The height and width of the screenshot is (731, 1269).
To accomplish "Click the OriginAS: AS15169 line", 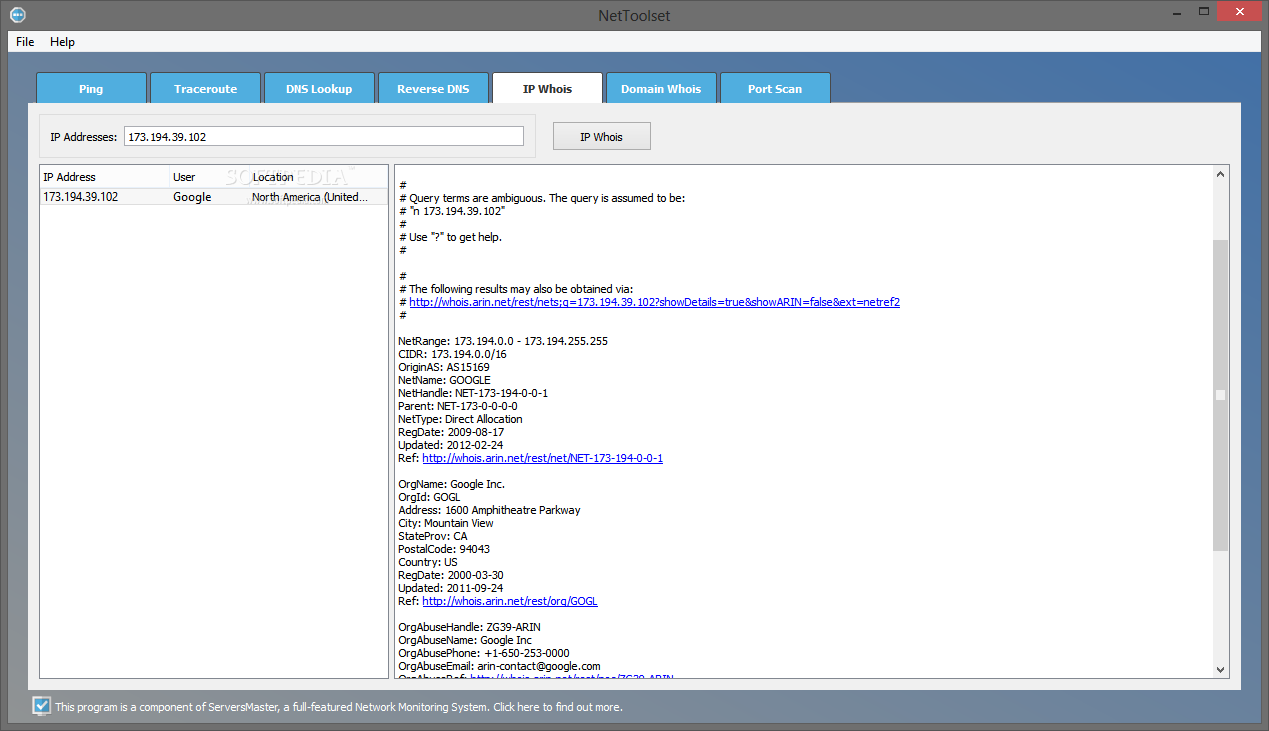I will 443,367.
